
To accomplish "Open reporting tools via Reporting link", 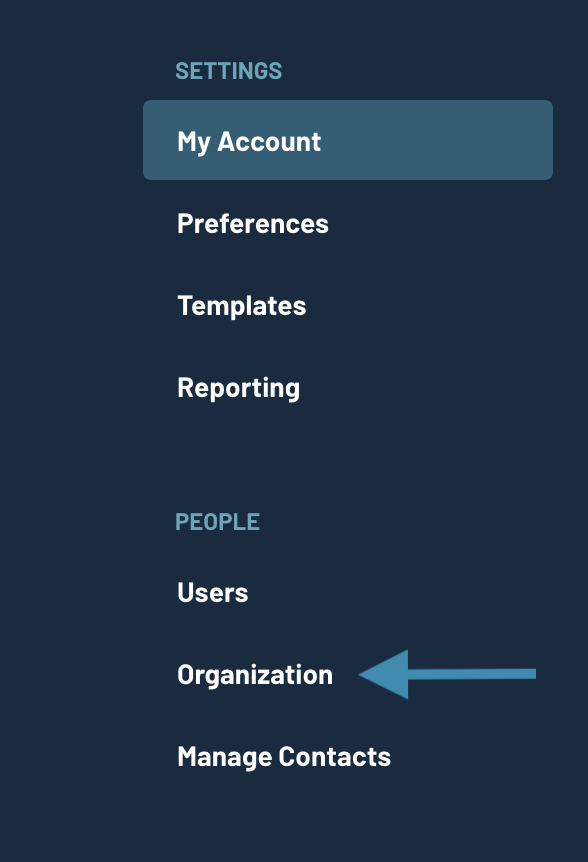I will coord(238,388).
